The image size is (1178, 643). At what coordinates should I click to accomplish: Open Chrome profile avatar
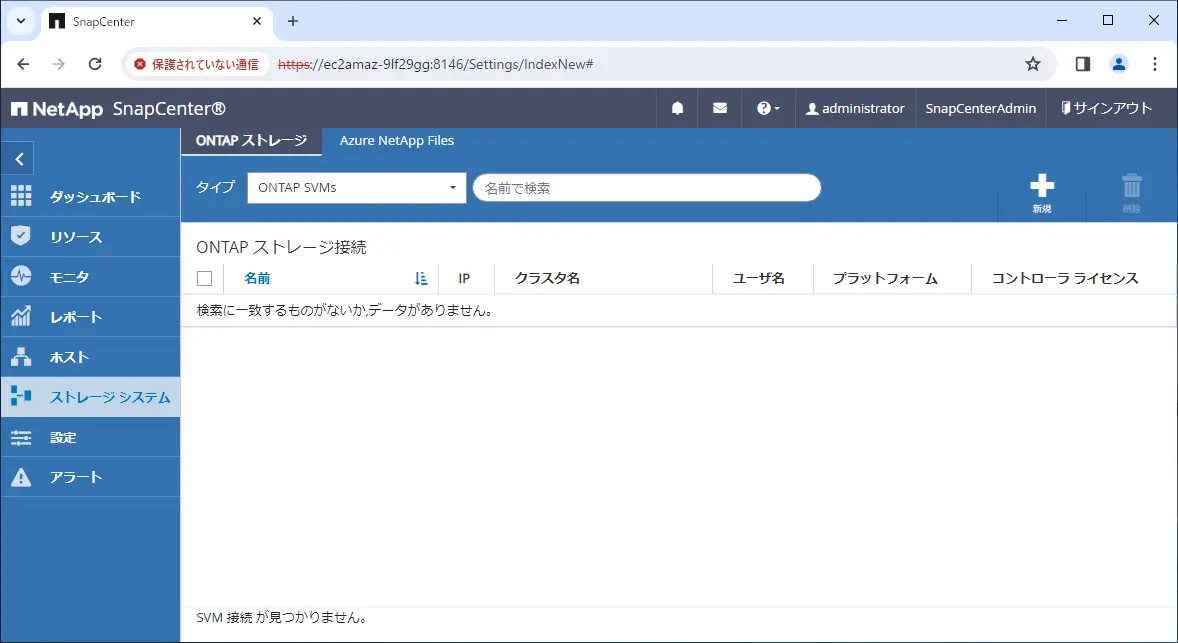[x=1119, y=64]
